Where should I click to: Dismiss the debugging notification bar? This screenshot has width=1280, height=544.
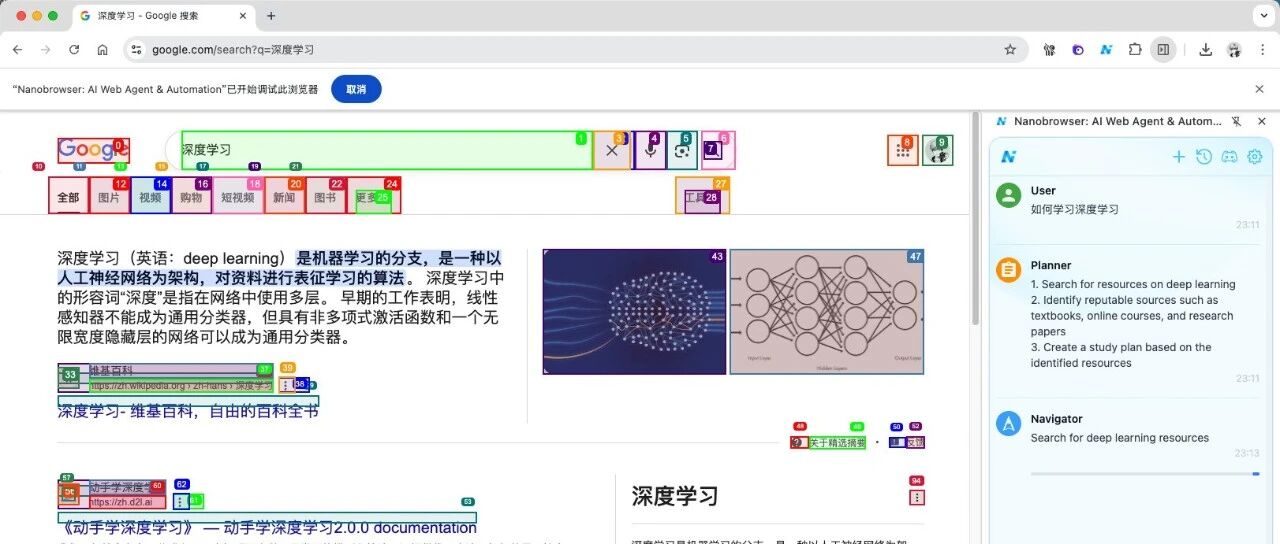pos(1259,89)
